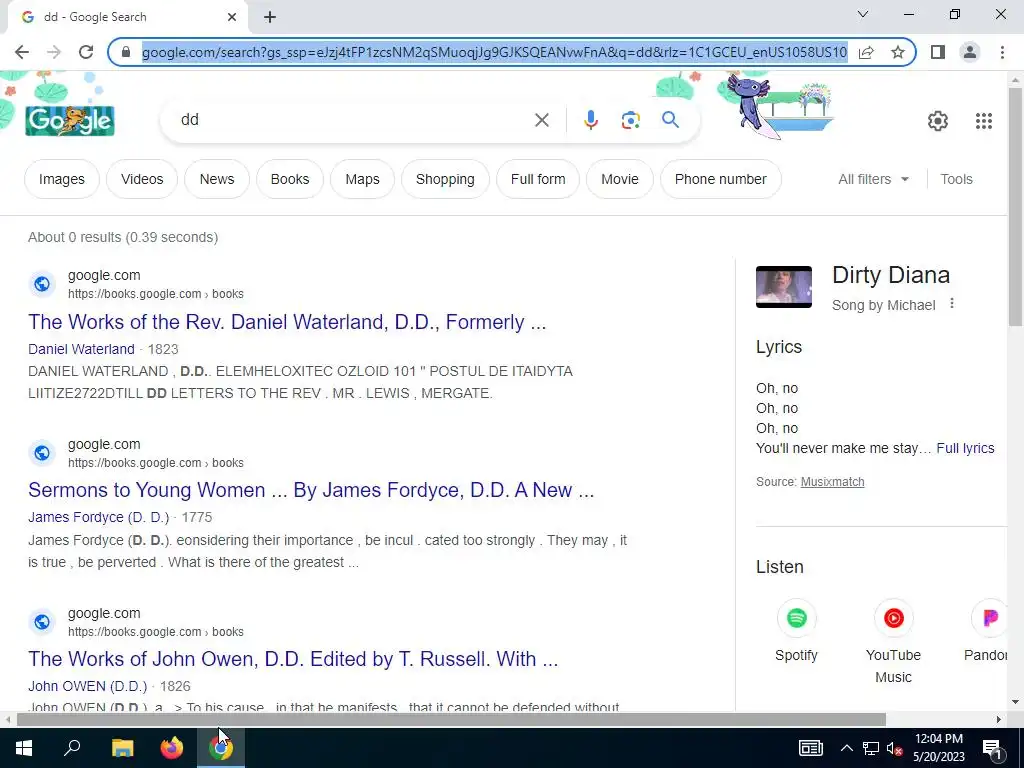Viewport: 1024px width, 768px height.
Task: Search by image with Google Lens icon
Action: click(x=630, y=120)
